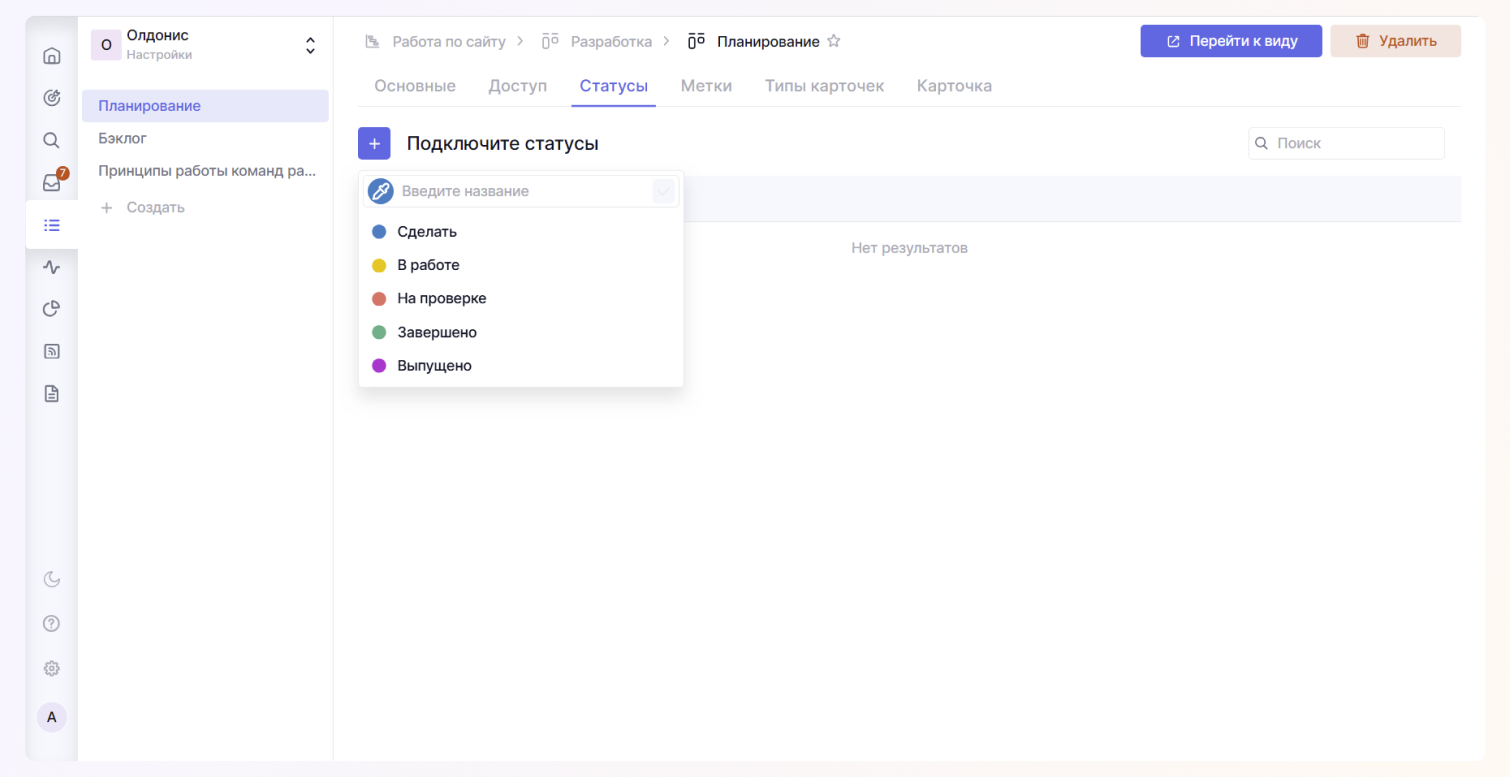Open the activity pulse icon
Image resolution: width=1510 pixels, height=777 pixels.
point(52,267)
